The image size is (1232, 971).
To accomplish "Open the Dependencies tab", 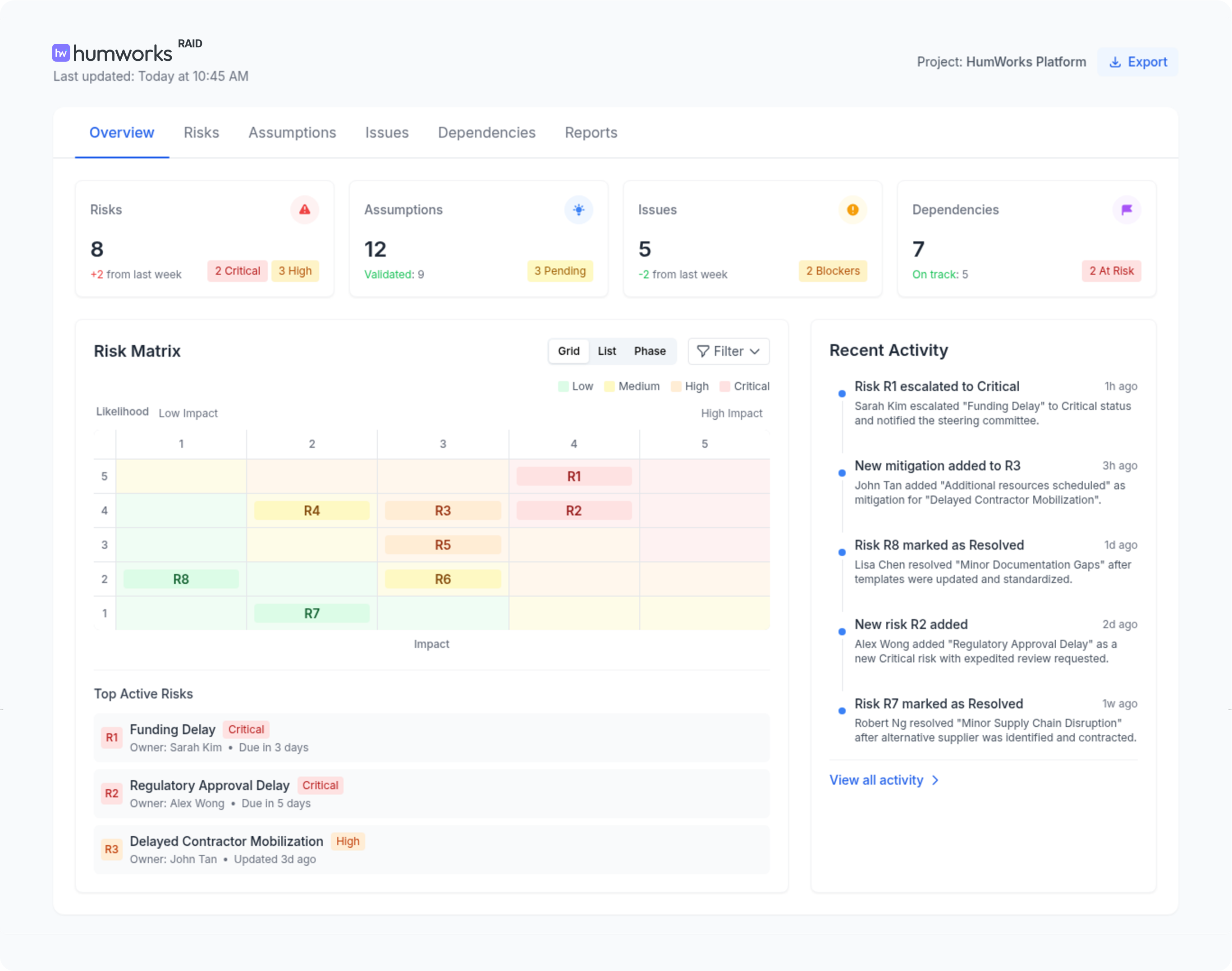I will tap(486, 133).
